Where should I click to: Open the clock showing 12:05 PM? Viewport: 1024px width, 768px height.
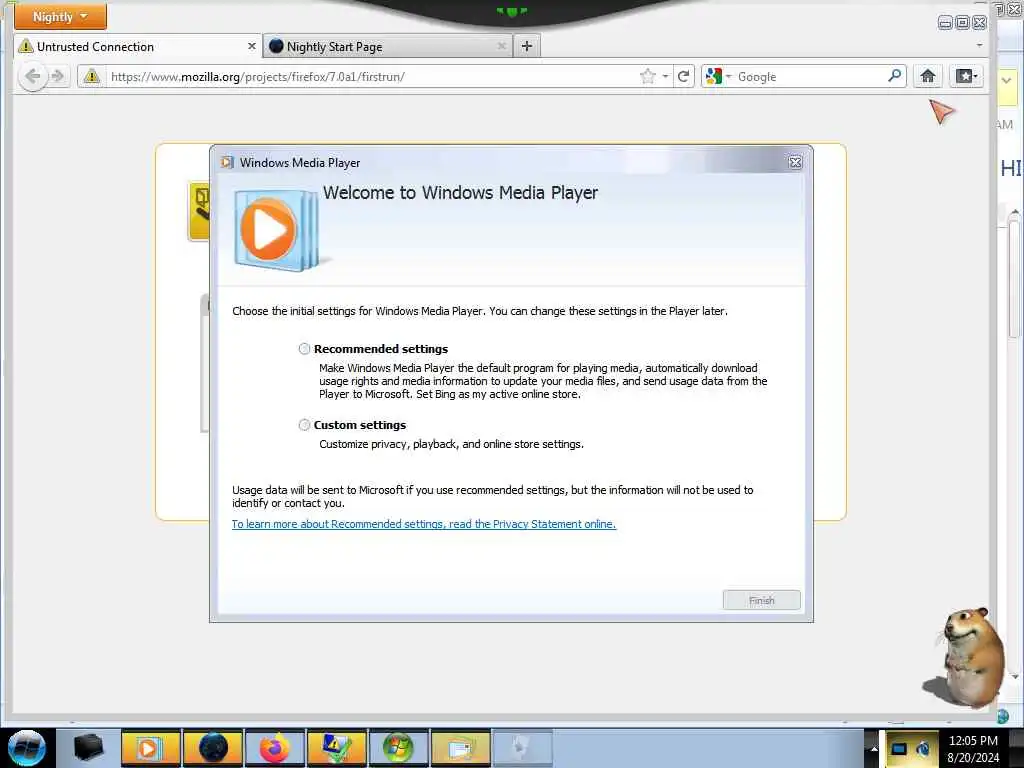(973, 749)
